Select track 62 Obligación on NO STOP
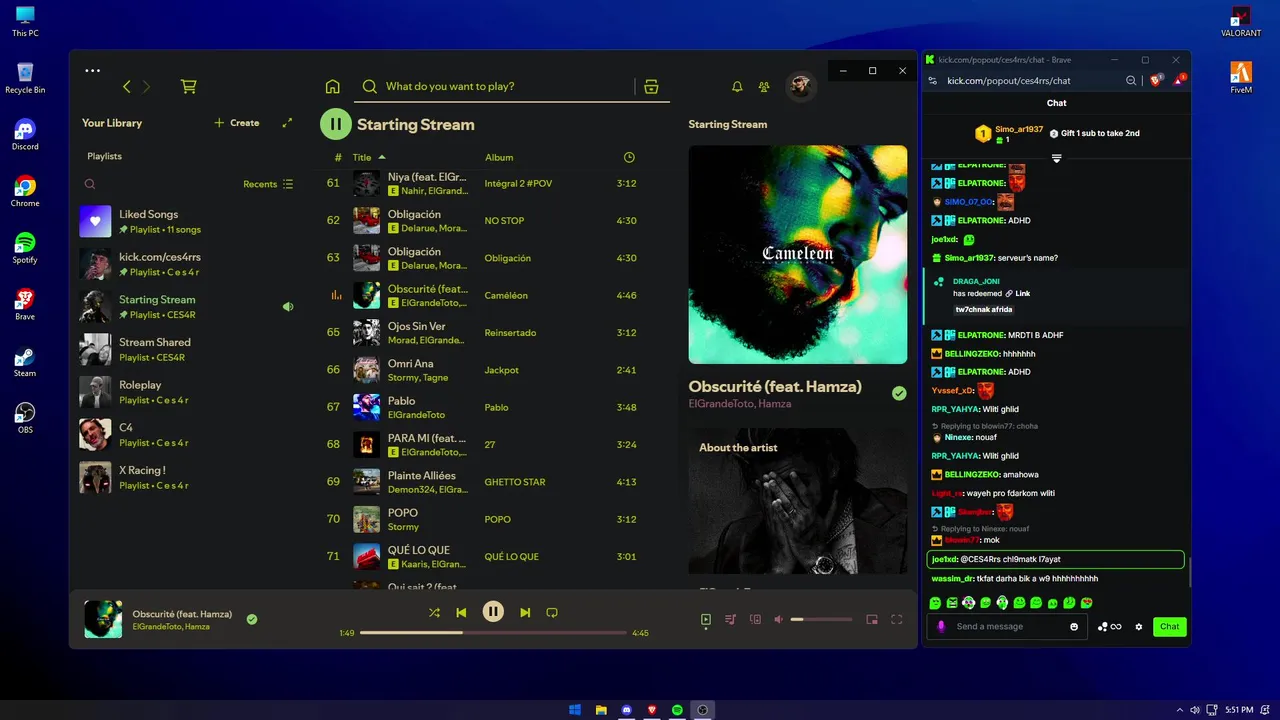 pyautogui.click(x=495, y=220)
